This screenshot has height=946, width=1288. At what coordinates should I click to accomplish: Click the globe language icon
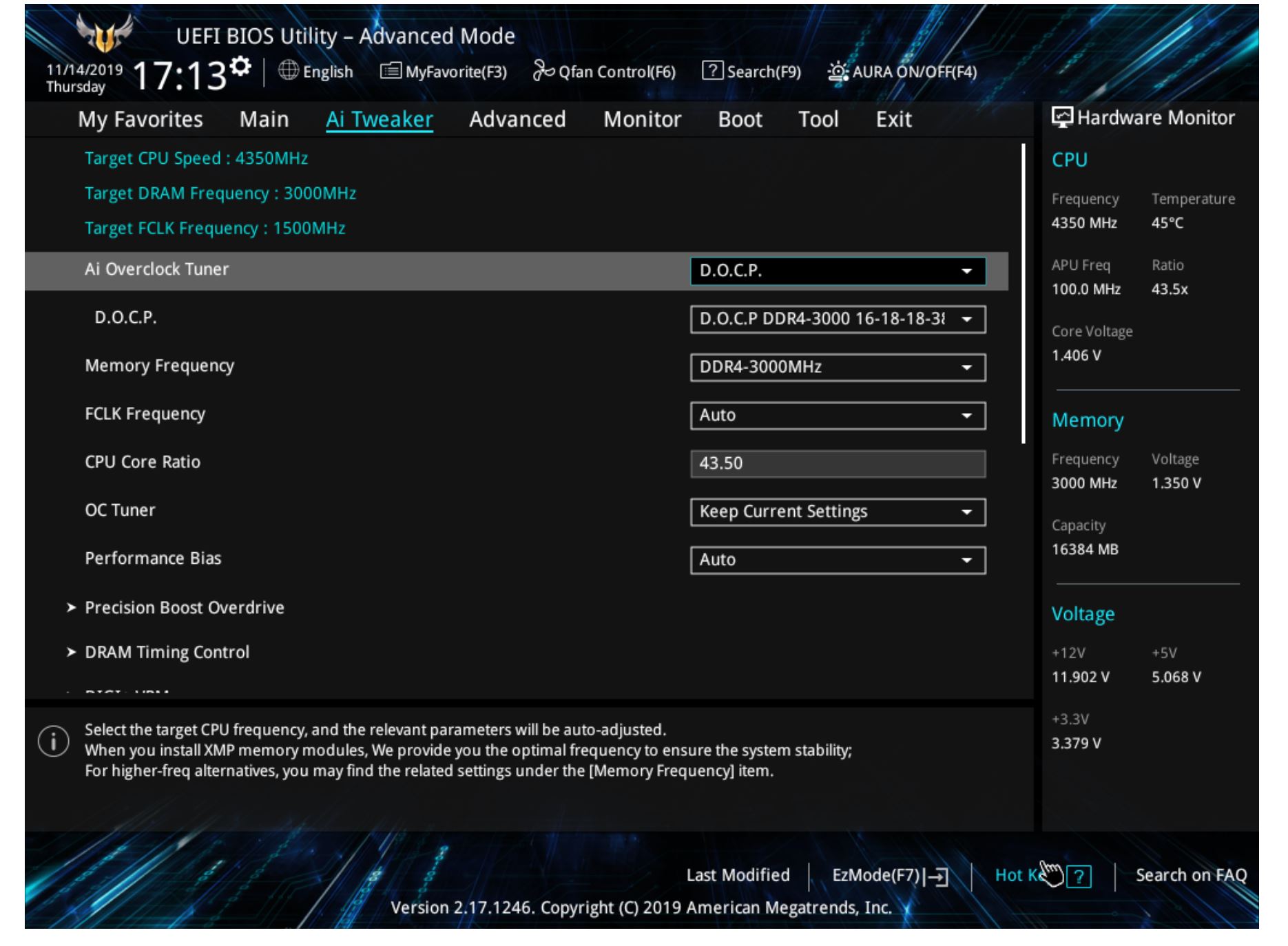coord(289,71)
